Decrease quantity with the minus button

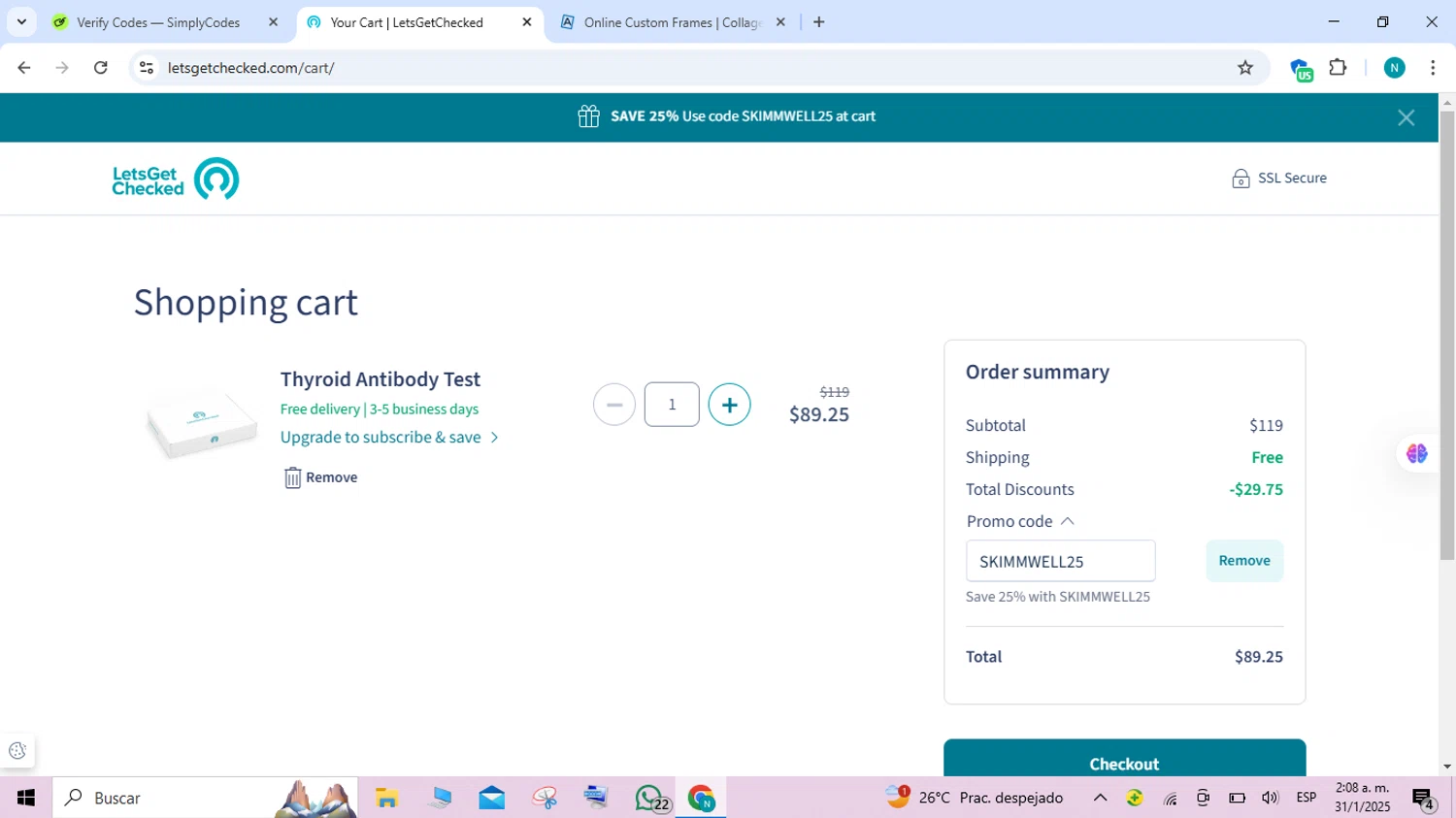pyautogui.click(x=614, y=405)
